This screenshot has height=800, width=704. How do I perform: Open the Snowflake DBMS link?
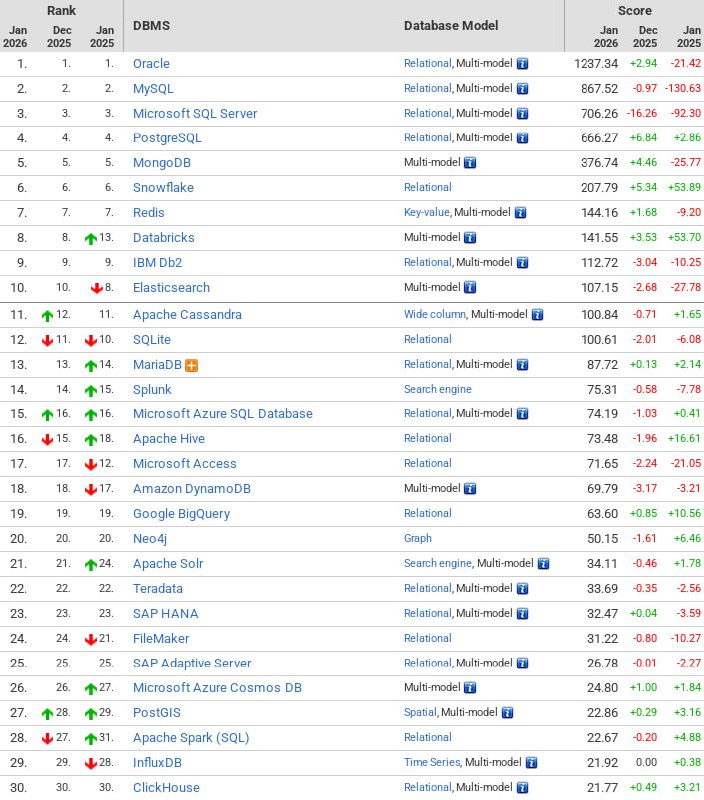click(x=163, y=187)
